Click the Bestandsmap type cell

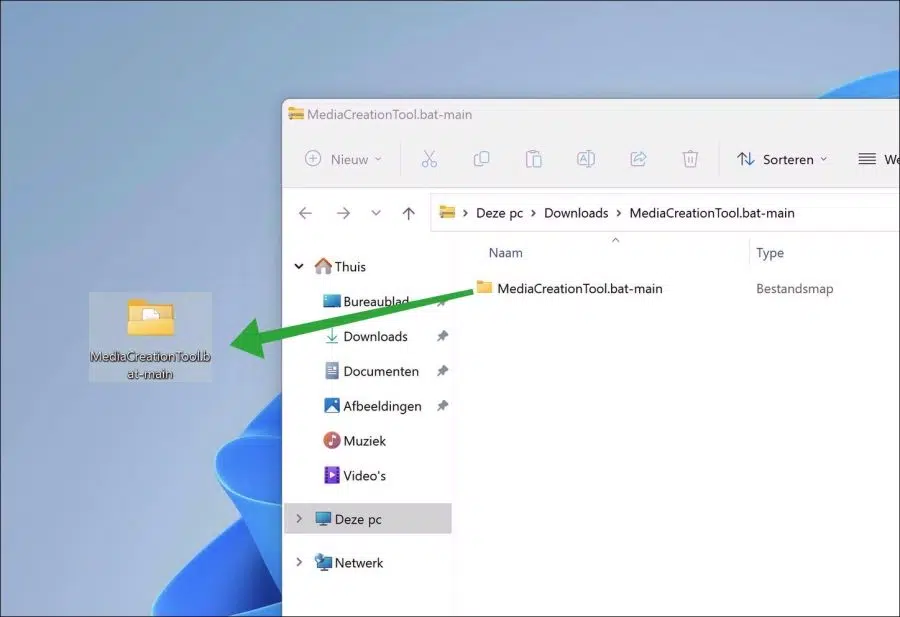point(794,289)
